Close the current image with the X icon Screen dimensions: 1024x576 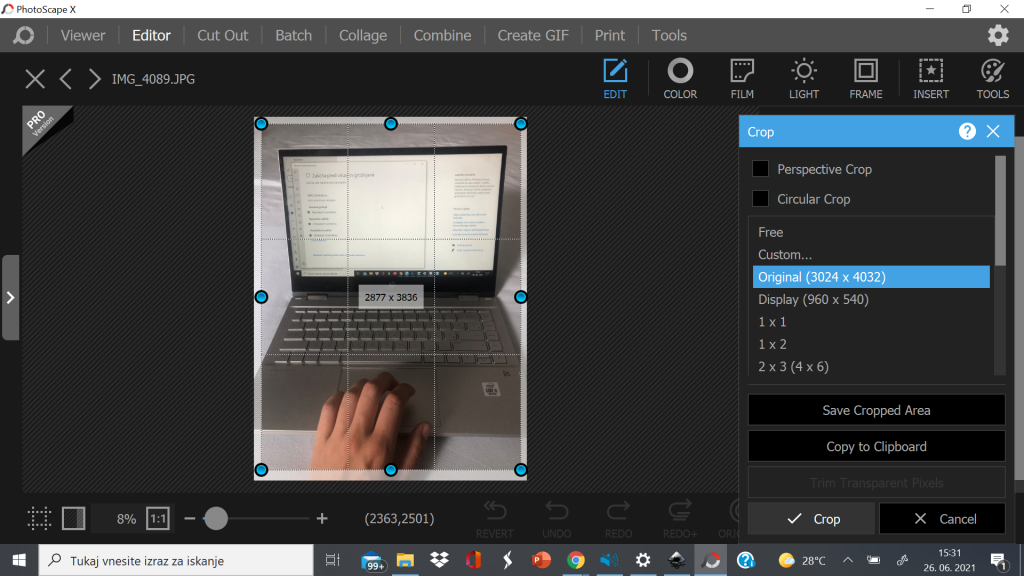pos(35,79)
